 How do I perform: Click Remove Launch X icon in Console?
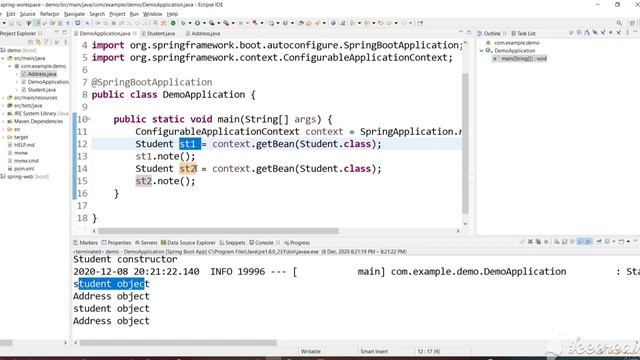[x=530, y=242]
